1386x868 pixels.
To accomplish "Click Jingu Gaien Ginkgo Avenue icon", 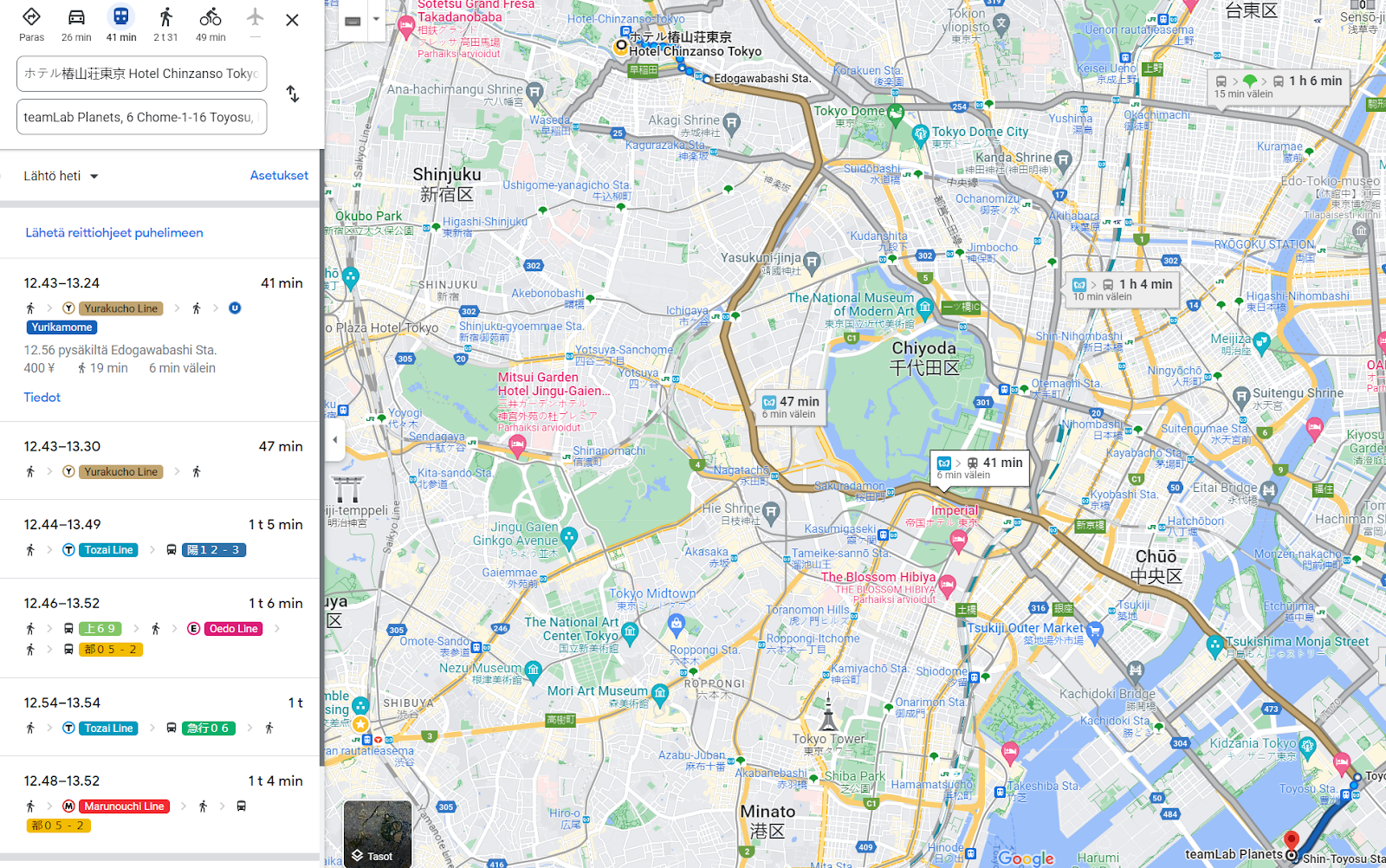I will point(569,538).
